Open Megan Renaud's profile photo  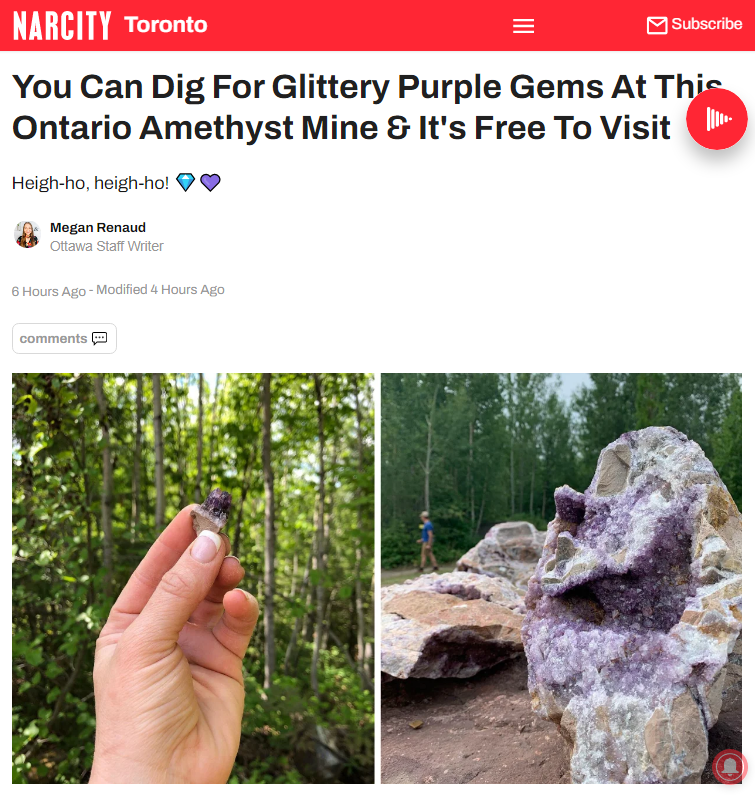(27, 235)
